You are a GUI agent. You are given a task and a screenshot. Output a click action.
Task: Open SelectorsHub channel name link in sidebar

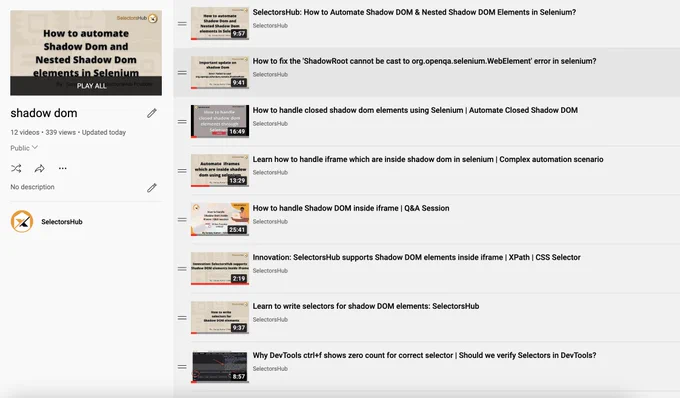point(62,222)
